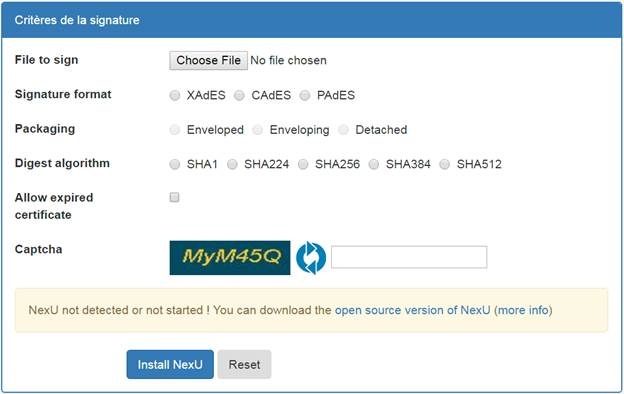Click the Allow expired certificate label

click(54, 206)
